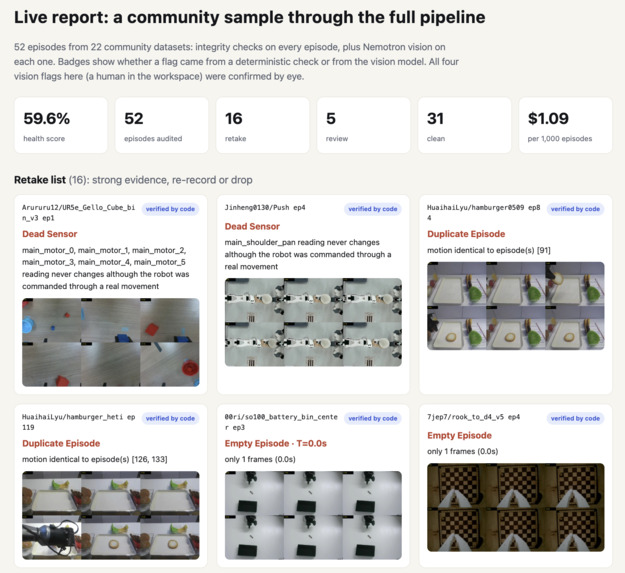The height and width of the screenshot is (573, 625).
Task: Open the Jinheng0130/Push ep4 frame thumbnails
Action: click(x=313, y=322)
